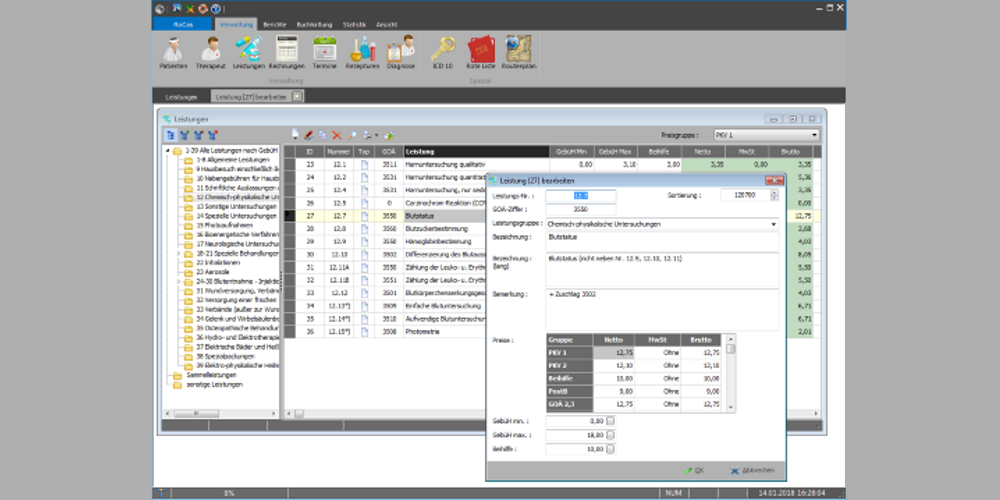1000x500 pixels.
Task: Open Rechnungen from the ribbon
Action: [286, 52]
